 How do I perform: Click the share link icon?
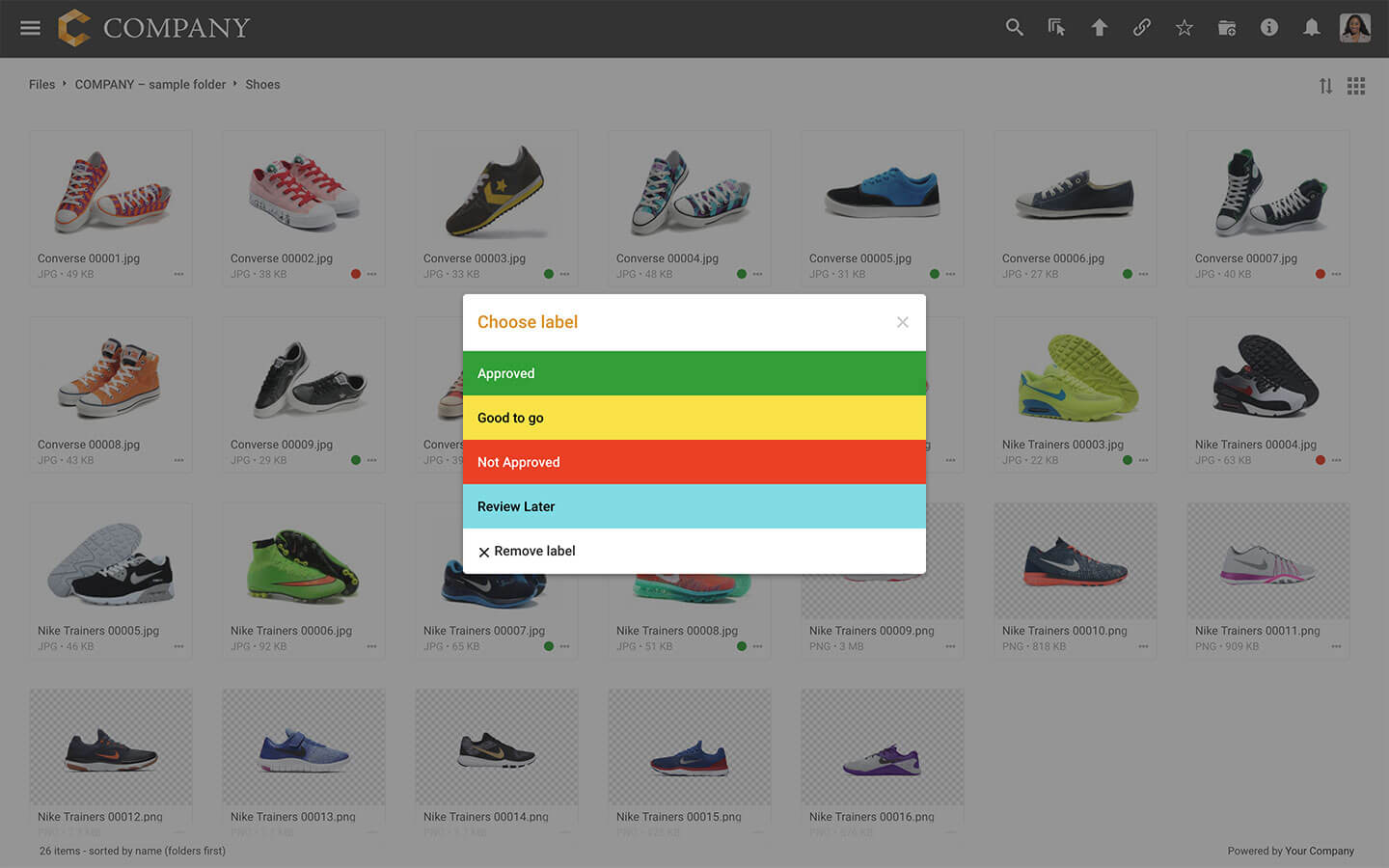[1141, 28]
